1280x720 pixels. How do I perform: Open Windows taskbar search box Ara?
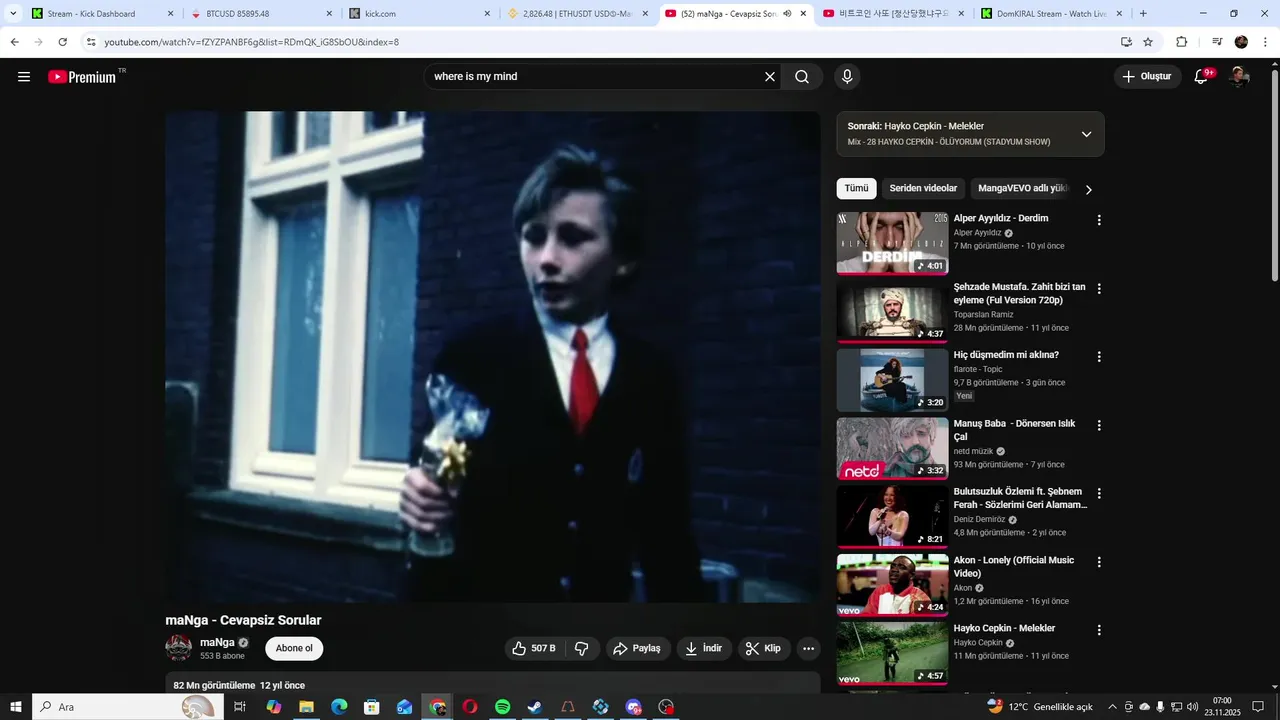coord(126,707)
